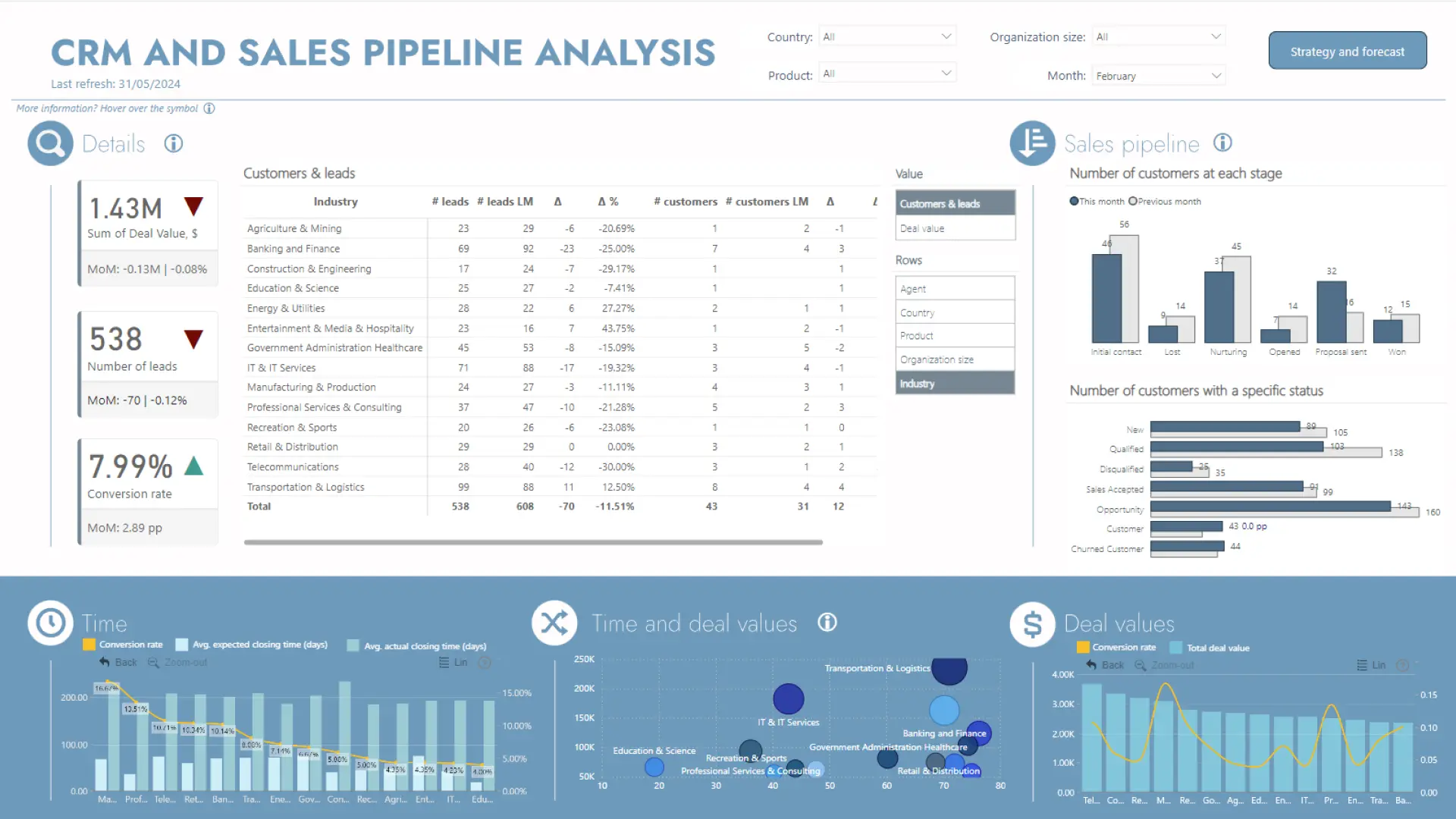Sort the table by the # customers LM header
The image size is (1456, 819).
(767, 202)
